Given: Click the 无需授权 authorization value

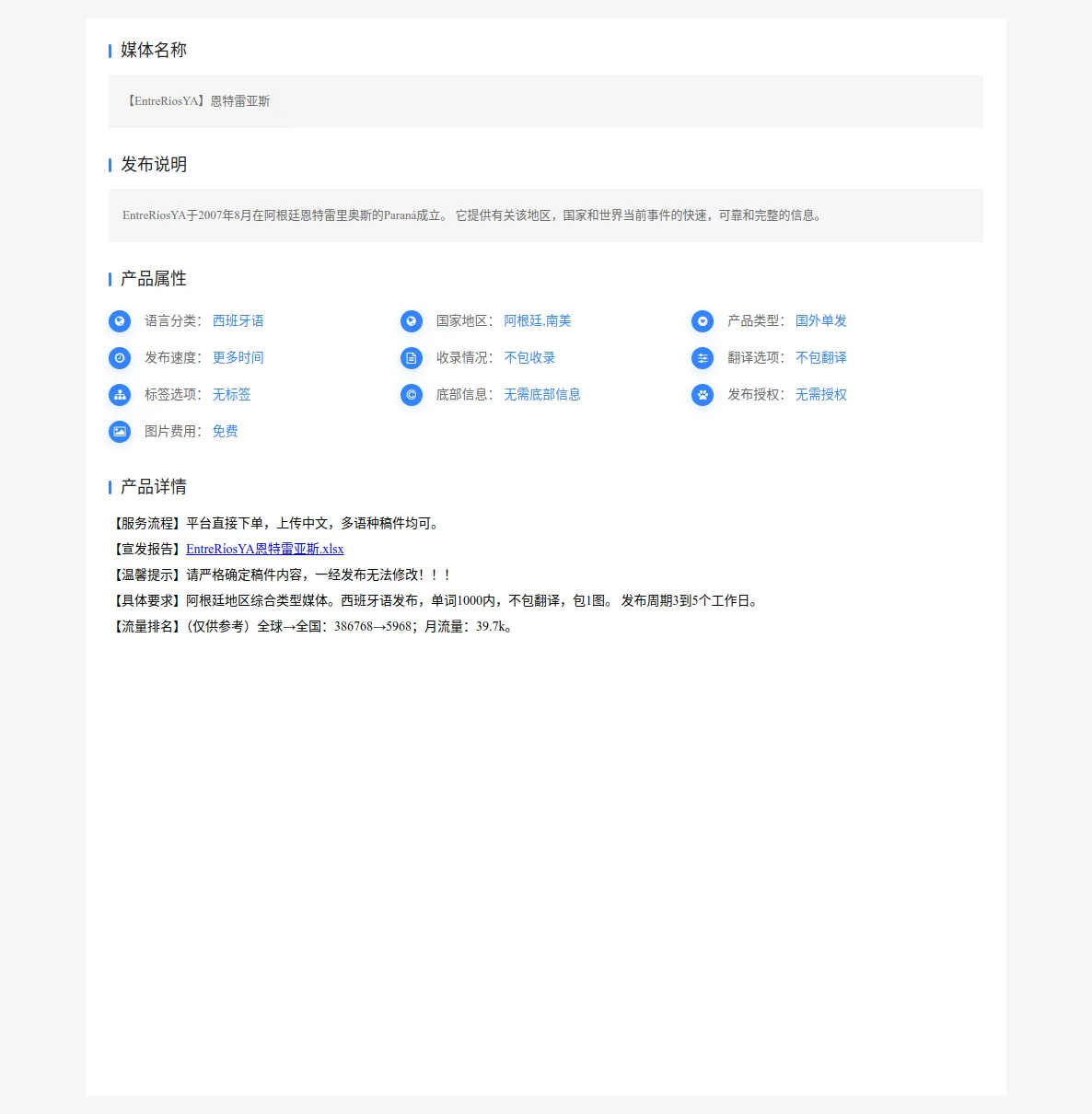Looking at the screenshot, I should point(821,395).
